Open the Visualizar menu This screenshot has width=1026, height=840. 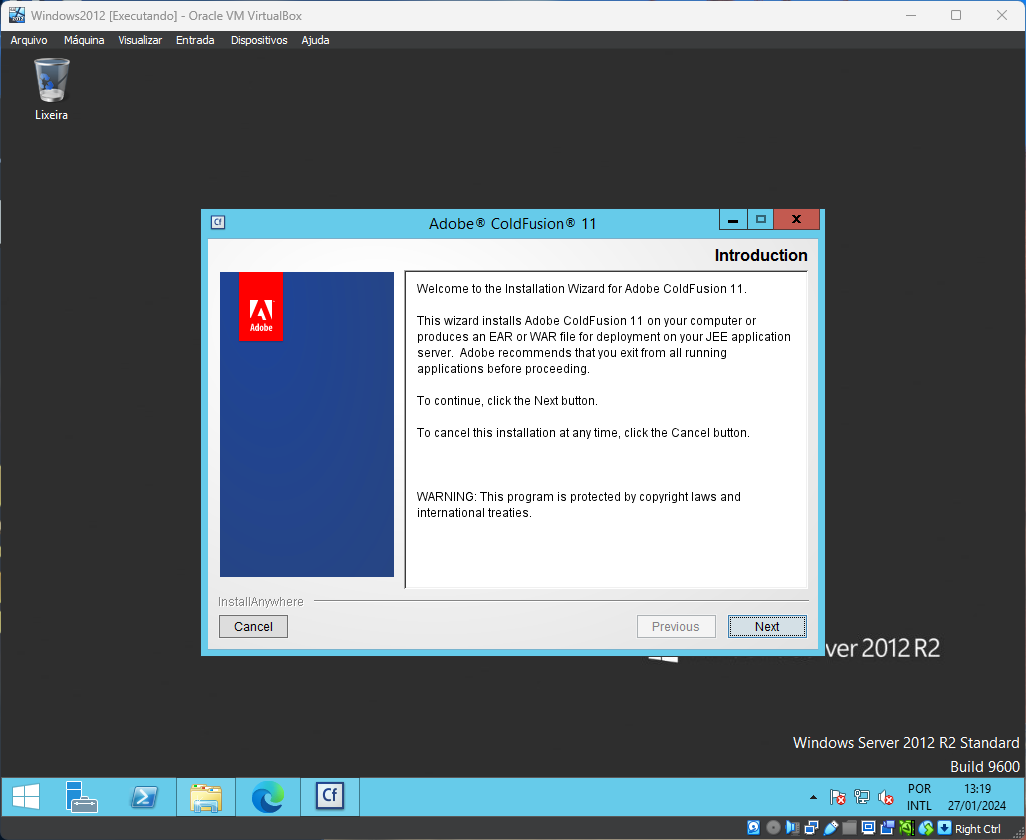coord(140,40)
